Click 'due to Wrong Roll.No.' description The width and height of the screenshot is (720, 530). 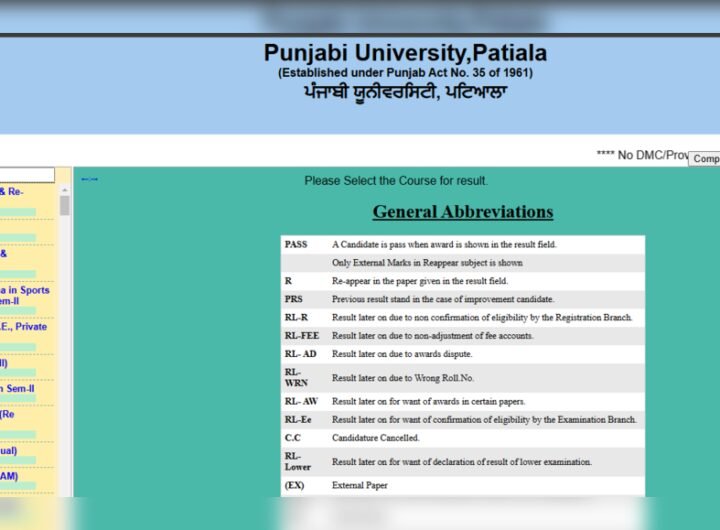(x=403, y=378)
